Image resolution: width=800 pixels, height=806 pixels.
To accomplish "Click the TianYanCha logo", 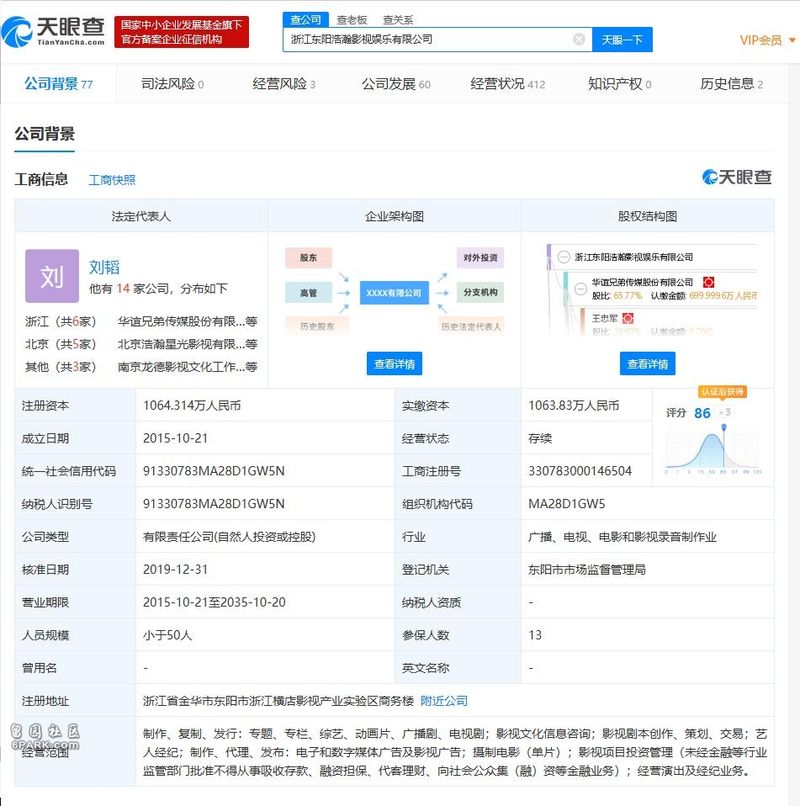I will (x=53, y=31).
